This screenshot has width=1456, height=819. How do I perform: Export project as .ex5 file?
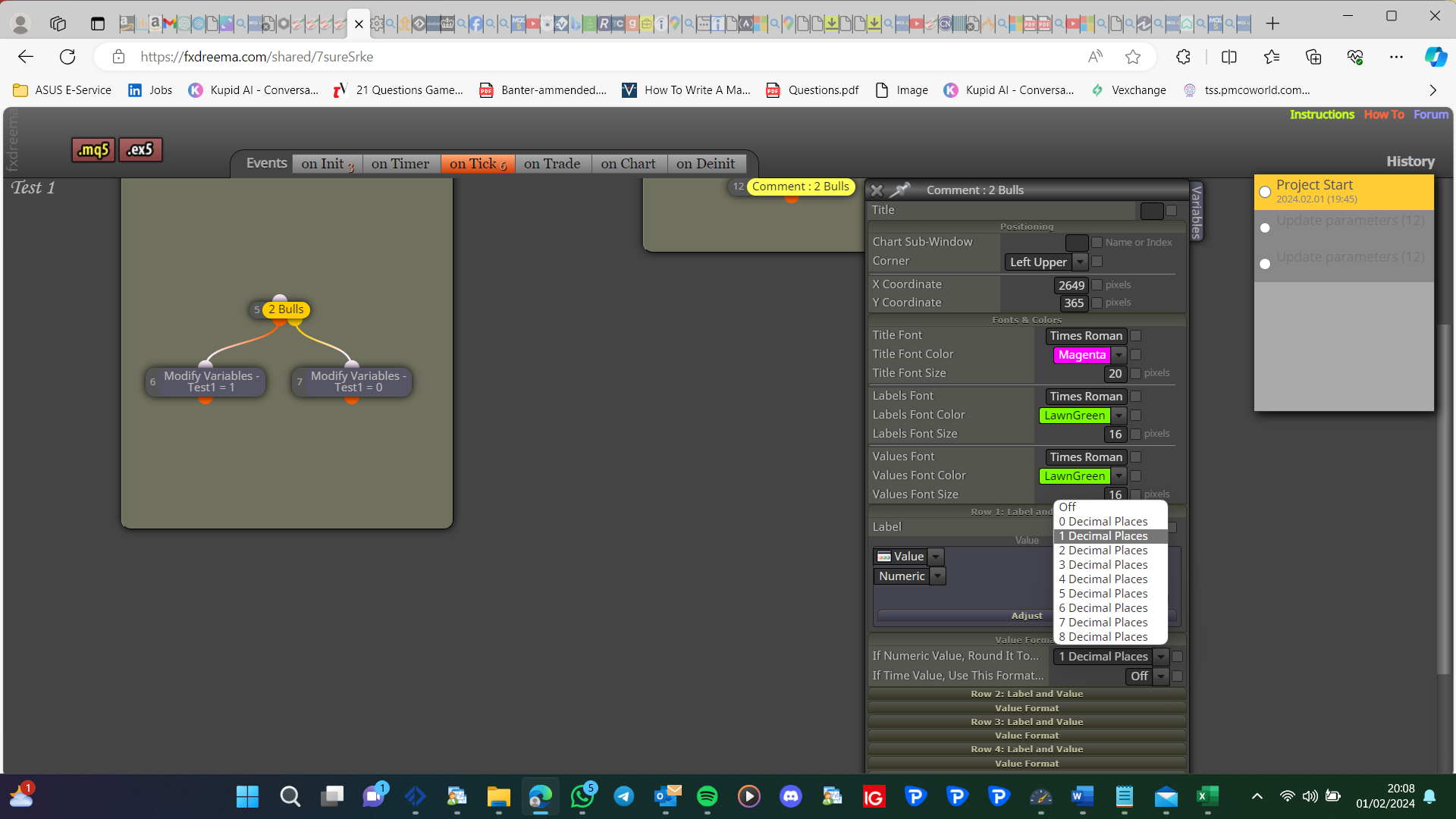140,150
